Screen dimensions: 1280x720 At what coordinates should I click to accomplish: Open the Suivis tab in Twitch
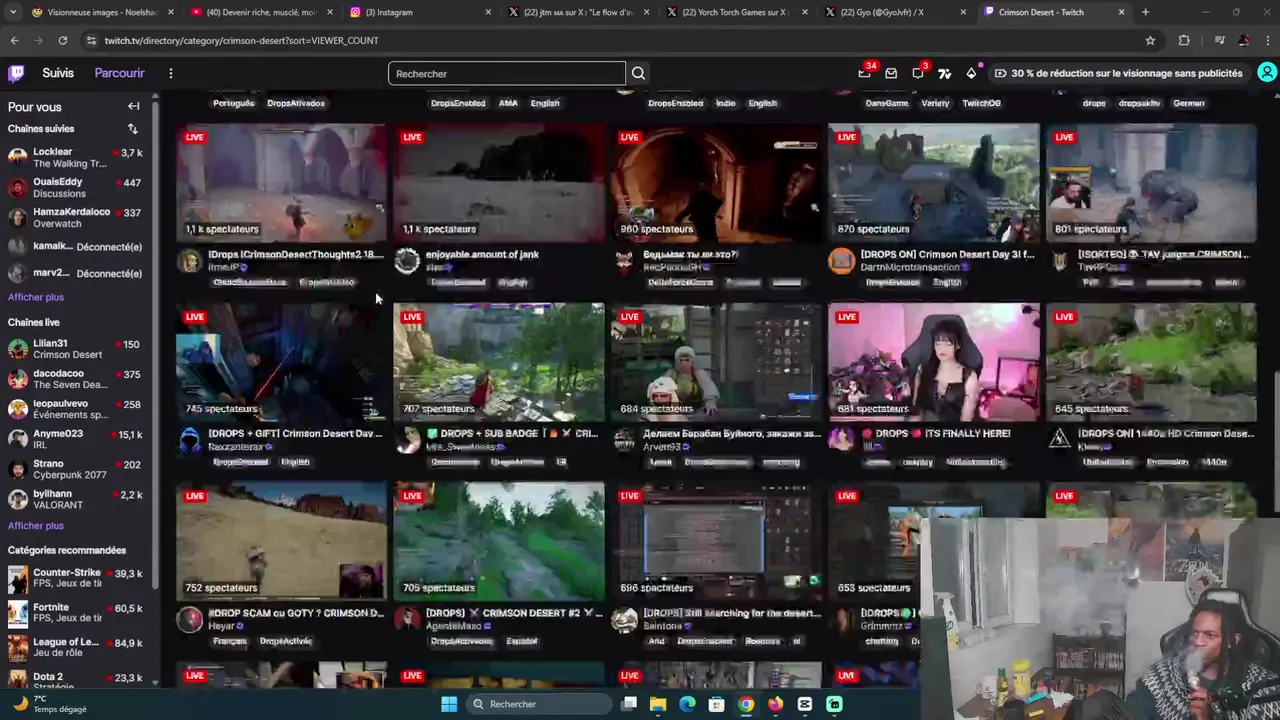click(58, 73)
